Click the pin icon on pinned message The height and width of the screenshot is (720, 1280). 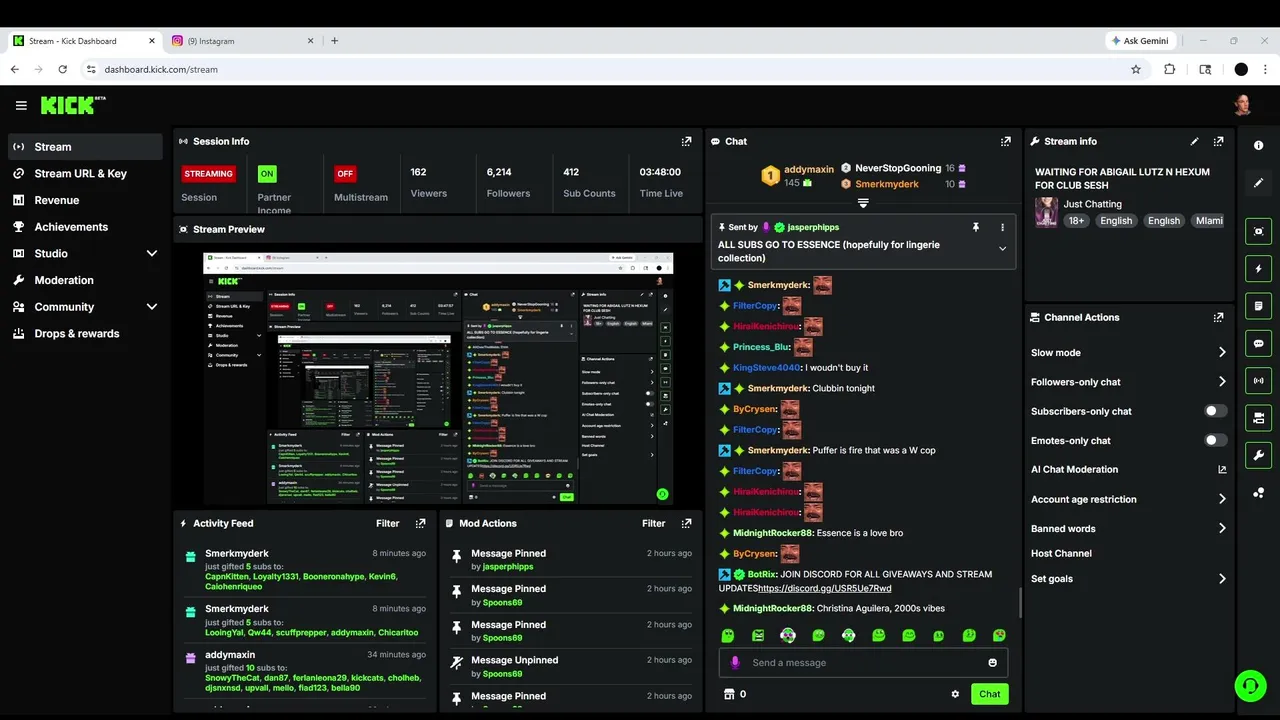[976, 228]
